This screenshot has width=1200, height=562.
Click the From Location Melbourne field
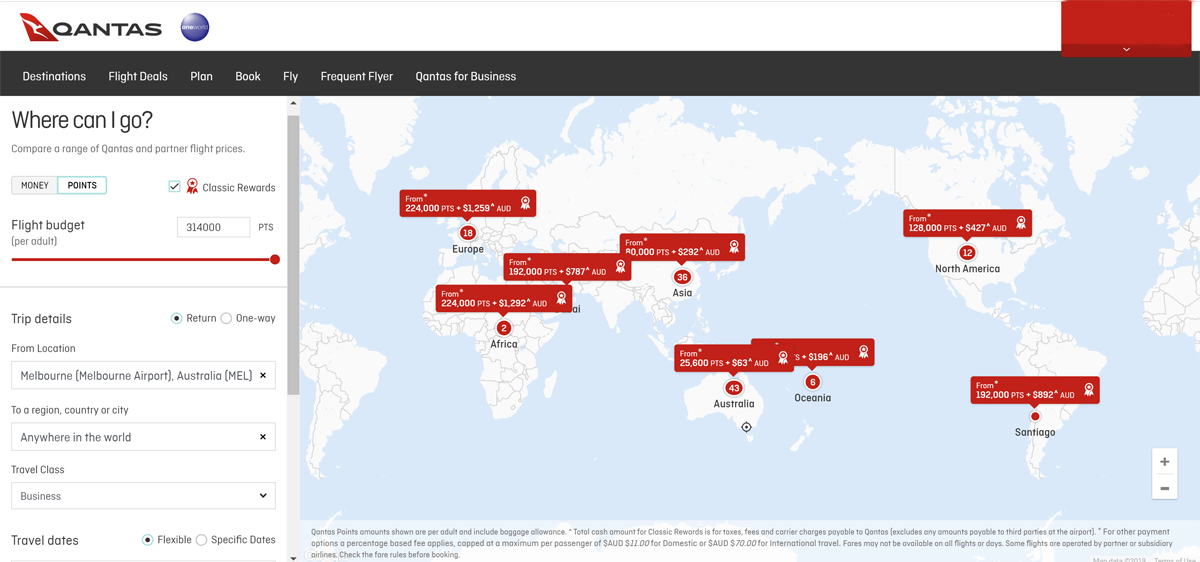pos(143,376)
